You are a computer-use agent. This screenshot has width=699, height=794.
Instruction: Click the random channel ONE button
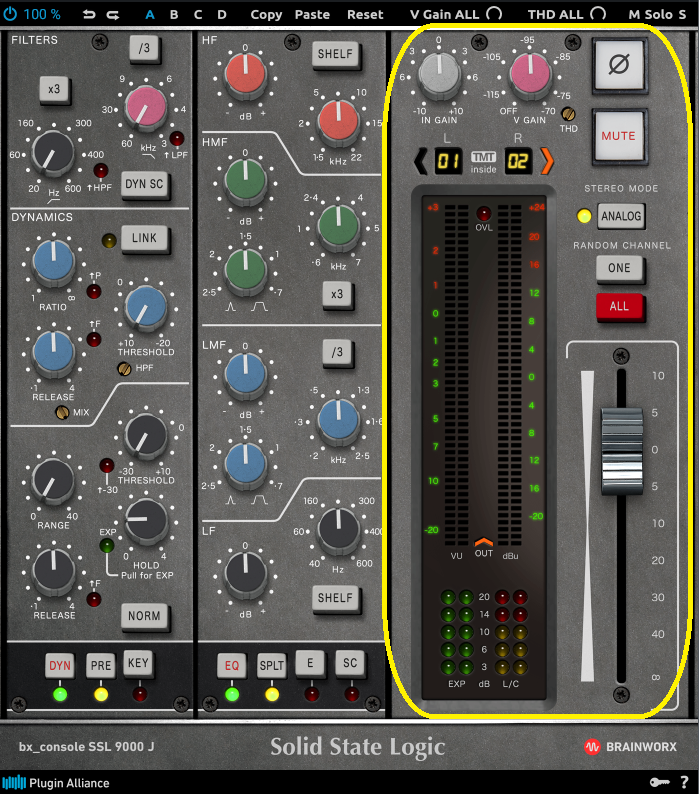click(619, 268)
